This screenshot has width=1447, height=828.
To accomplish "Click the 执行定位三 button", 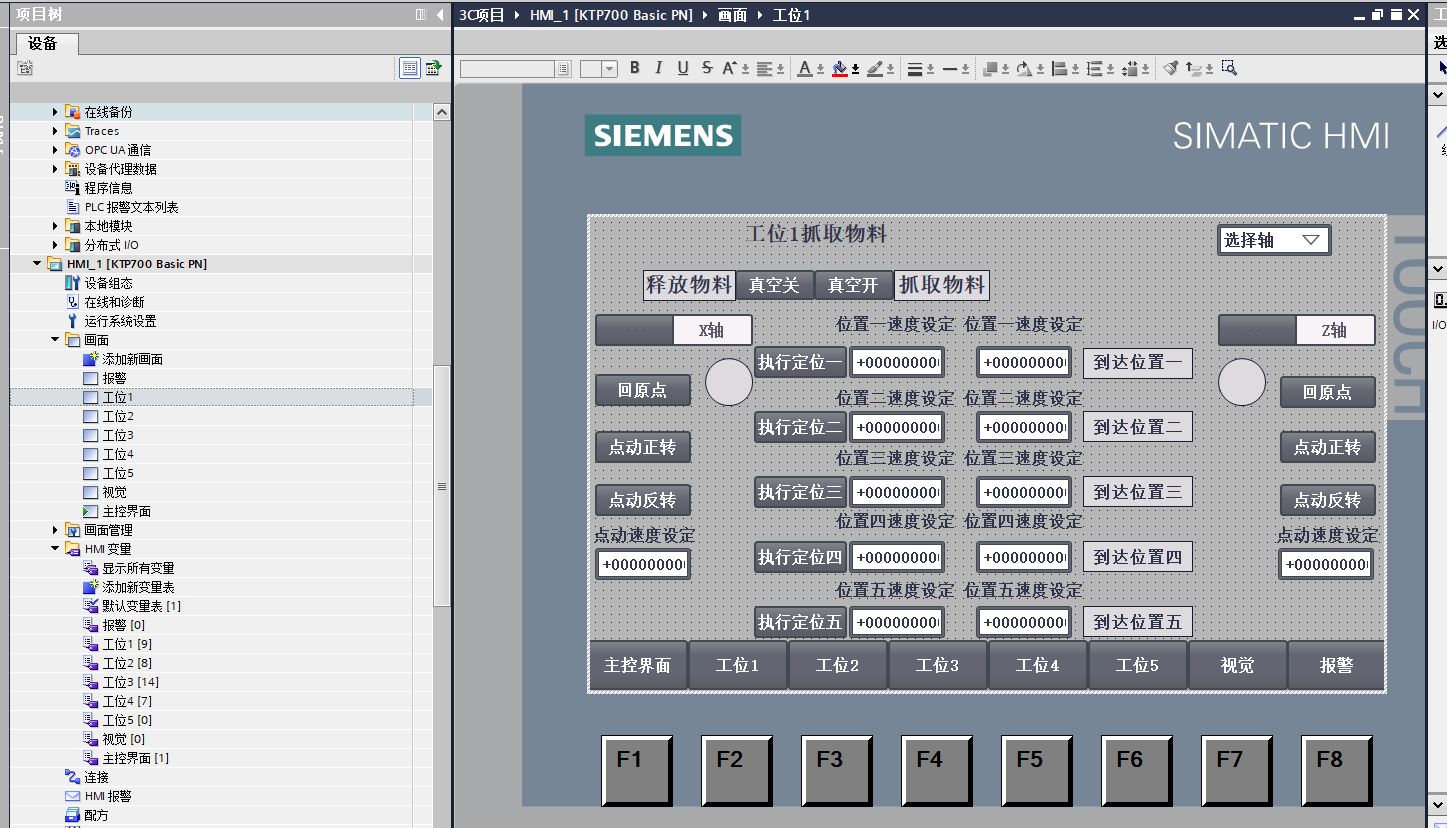I will [800, 492].
